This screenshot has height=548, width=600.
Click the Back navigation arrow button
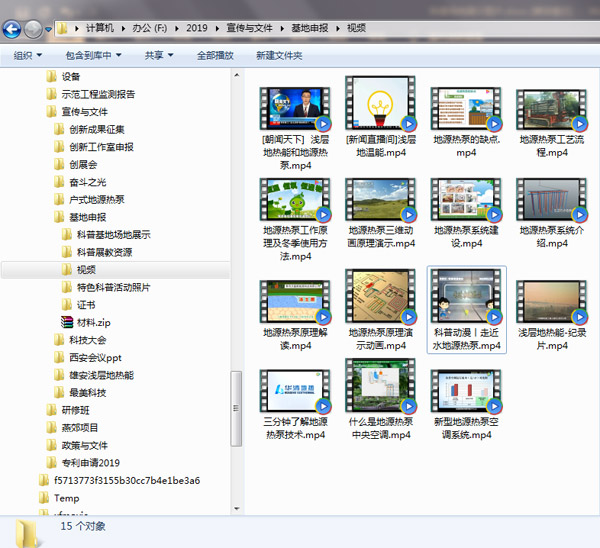coord(14,29)
